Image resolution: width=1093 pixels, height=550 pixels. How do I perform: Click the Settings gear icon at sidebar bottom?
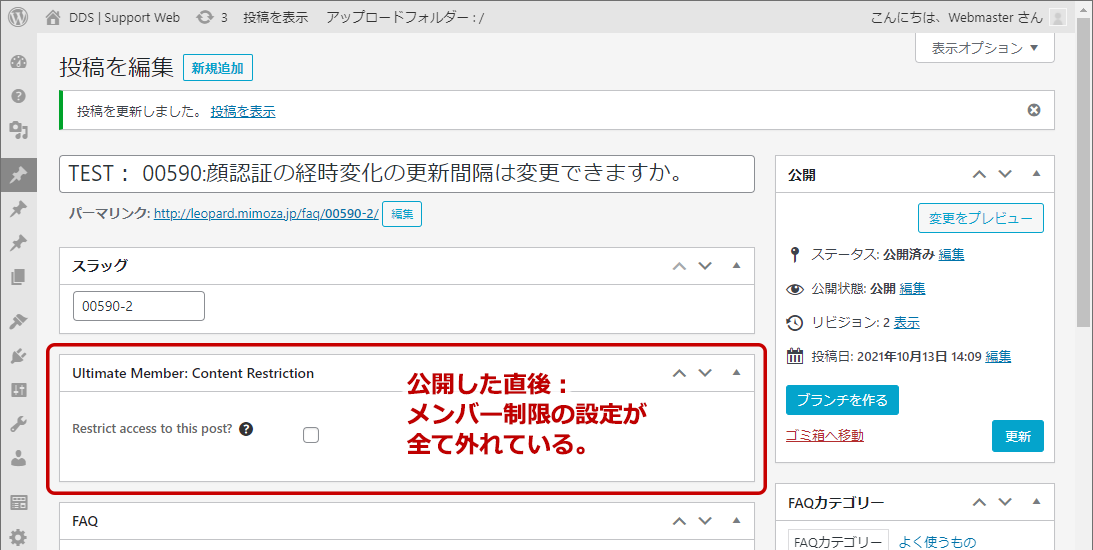pyautogui.click(x=18, y=537)
